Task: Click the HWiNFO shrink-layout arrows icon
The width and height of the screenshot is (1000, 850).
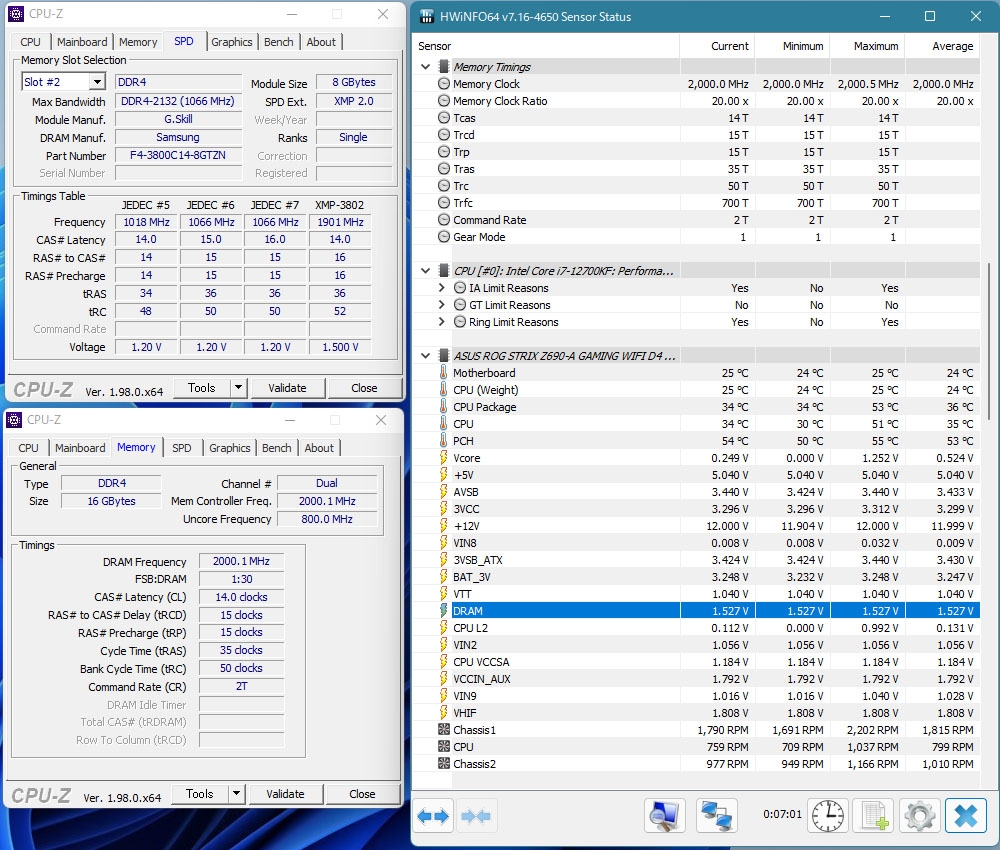Action: (x=476, y=816)
